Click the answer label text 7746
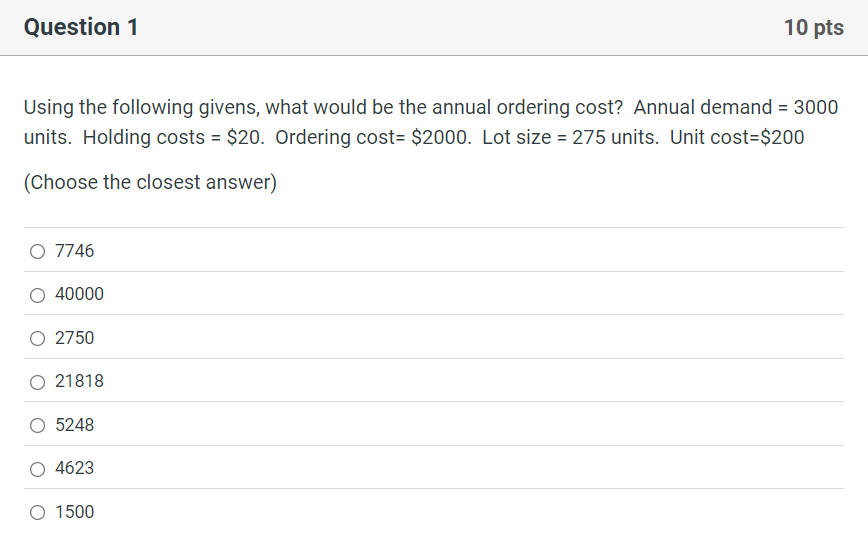This screenshot has height=553, width=868. (74, 251)
